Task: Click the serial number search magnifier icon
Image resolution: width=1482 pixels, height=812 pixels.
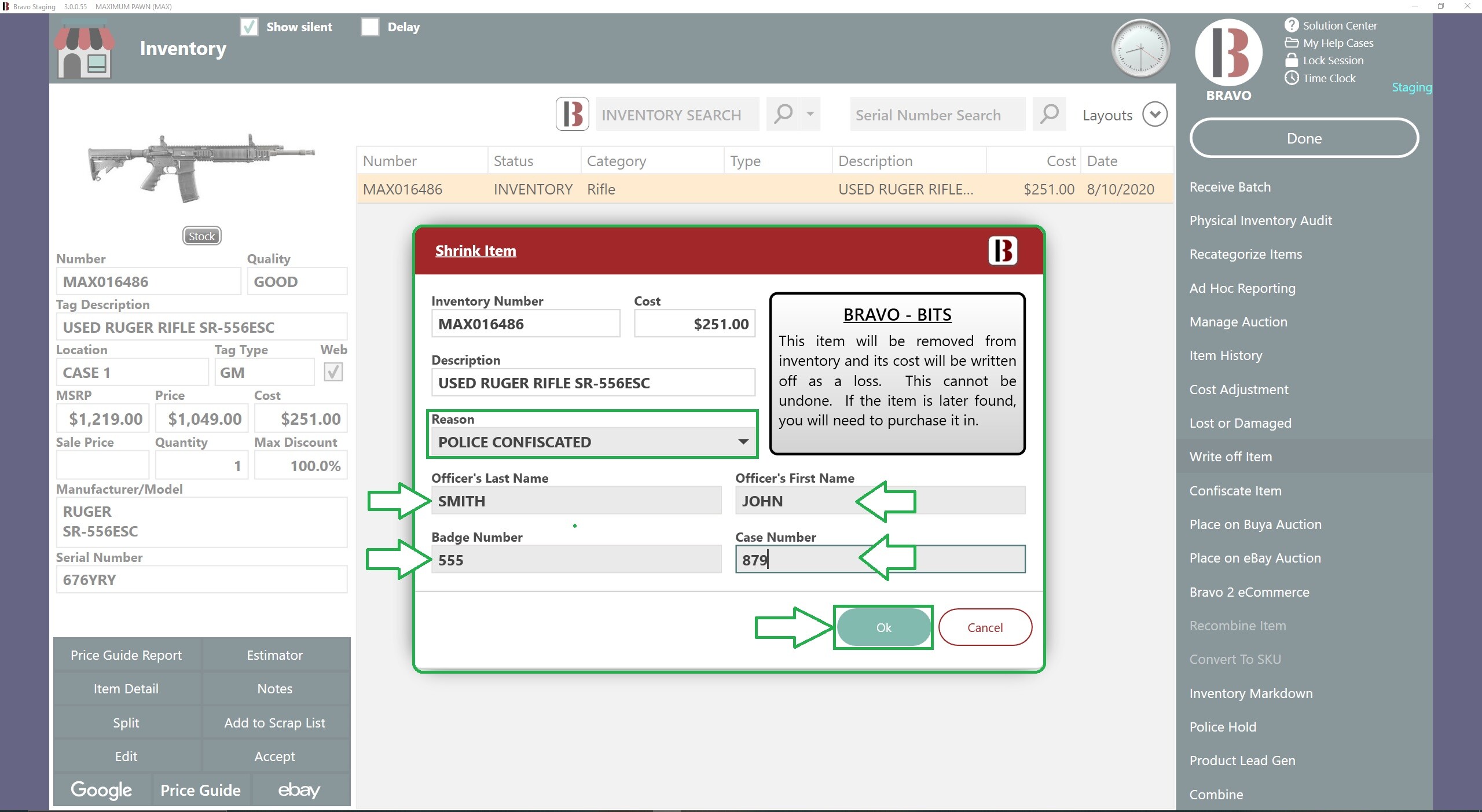Action: [x=1049, y=114]
